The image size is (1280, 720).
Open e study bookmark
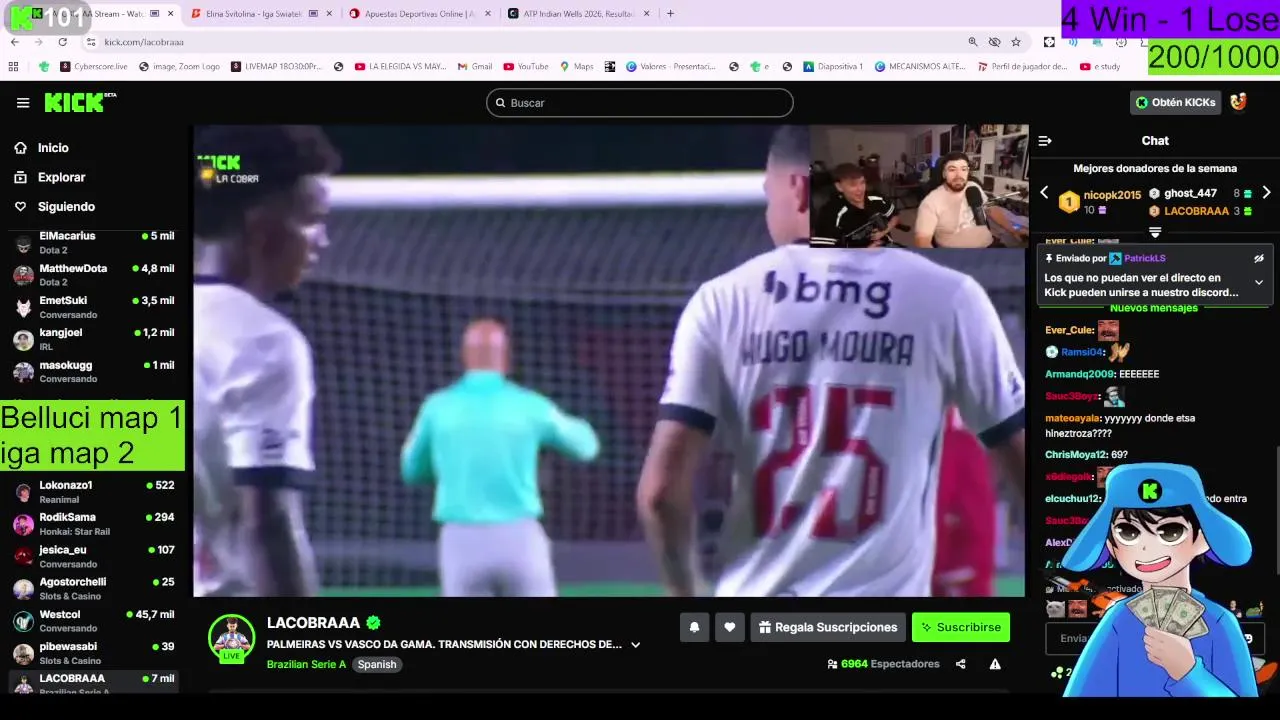pyautogui.click(x=1100, y=66)
